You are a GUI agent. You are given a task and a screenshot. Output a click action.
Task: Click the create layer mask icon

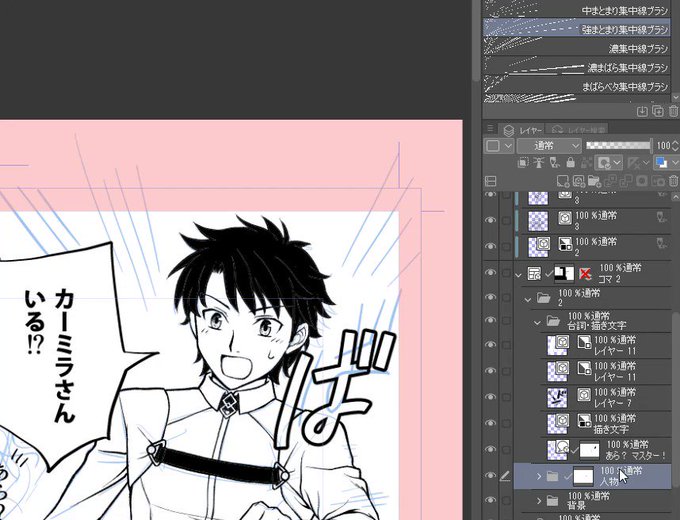coord(642,181)
